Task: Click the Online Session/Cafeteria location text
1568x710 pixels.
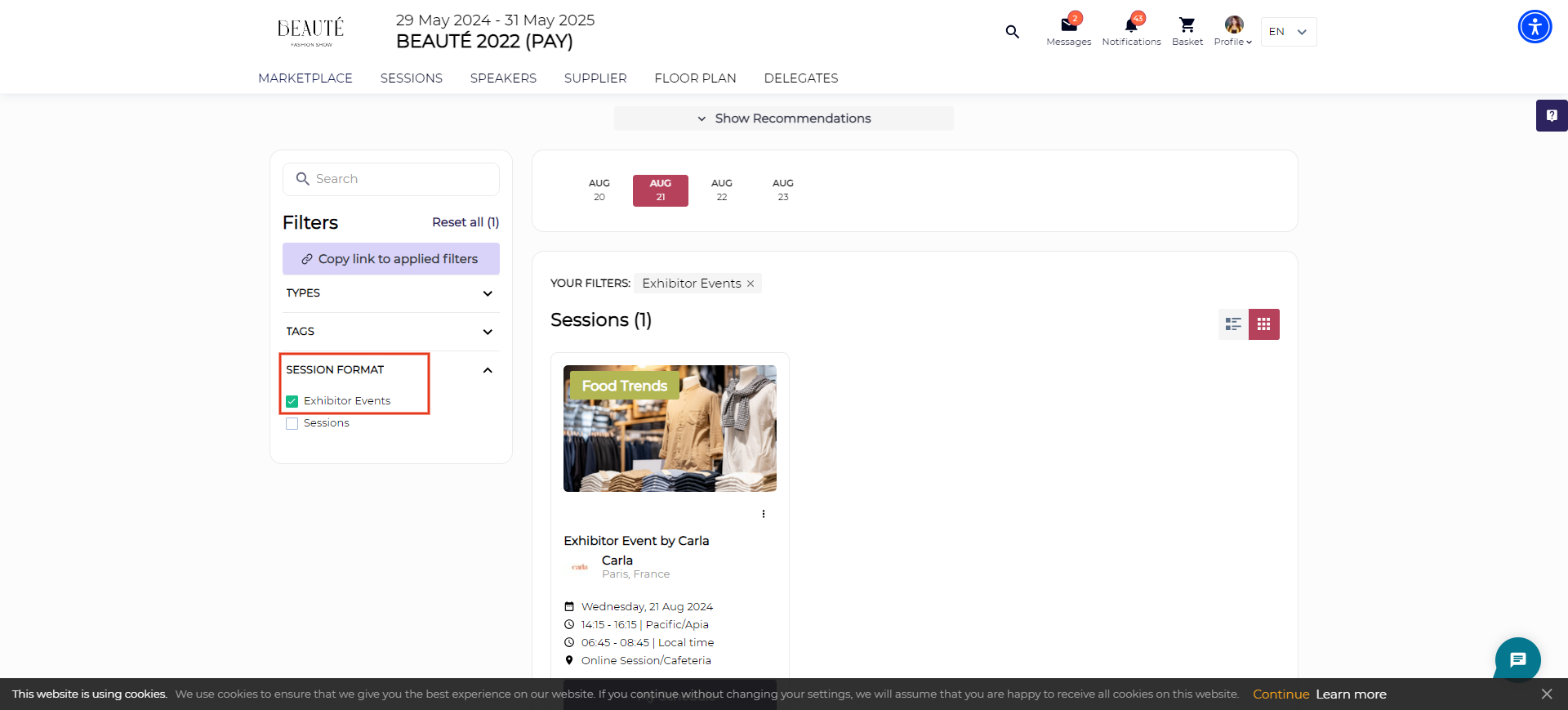Action: pos(646,661)
